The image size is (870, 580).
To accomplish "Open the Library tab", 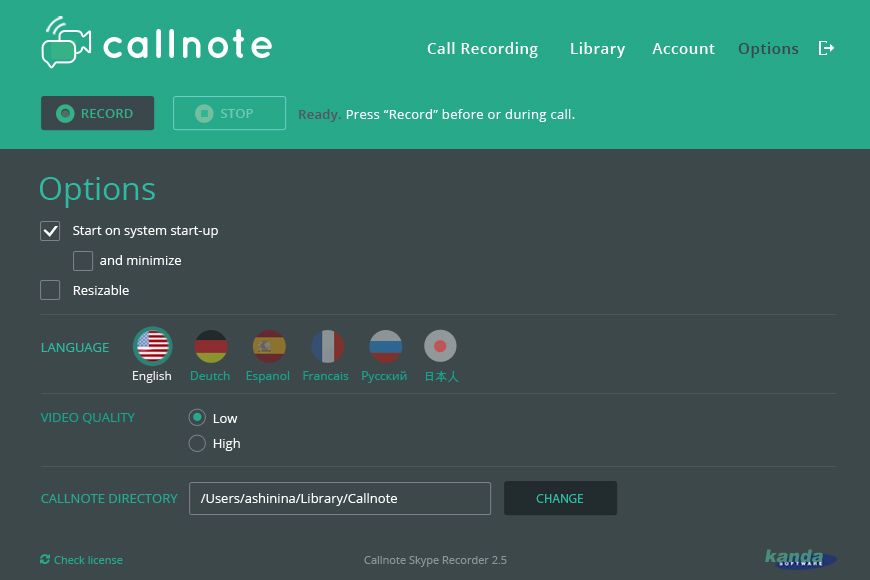I will pos(597,49).
